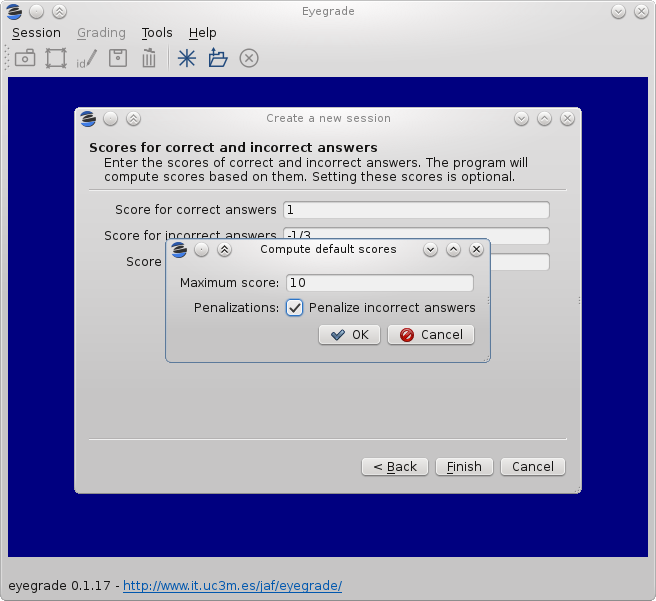Click the new session star icon

point(187,58)
